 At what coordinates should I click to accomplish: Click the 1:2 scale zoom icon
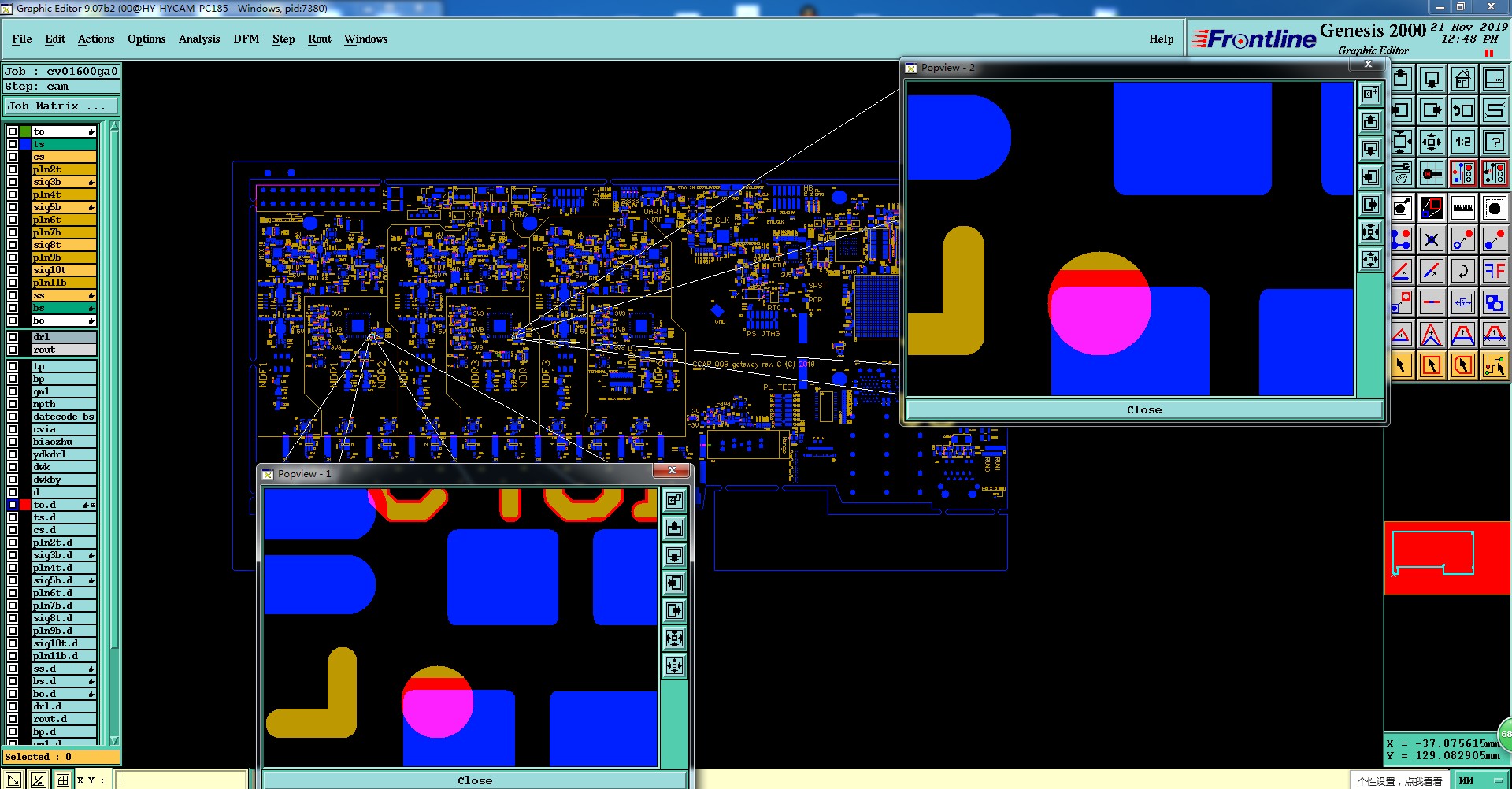(1463, 142)
